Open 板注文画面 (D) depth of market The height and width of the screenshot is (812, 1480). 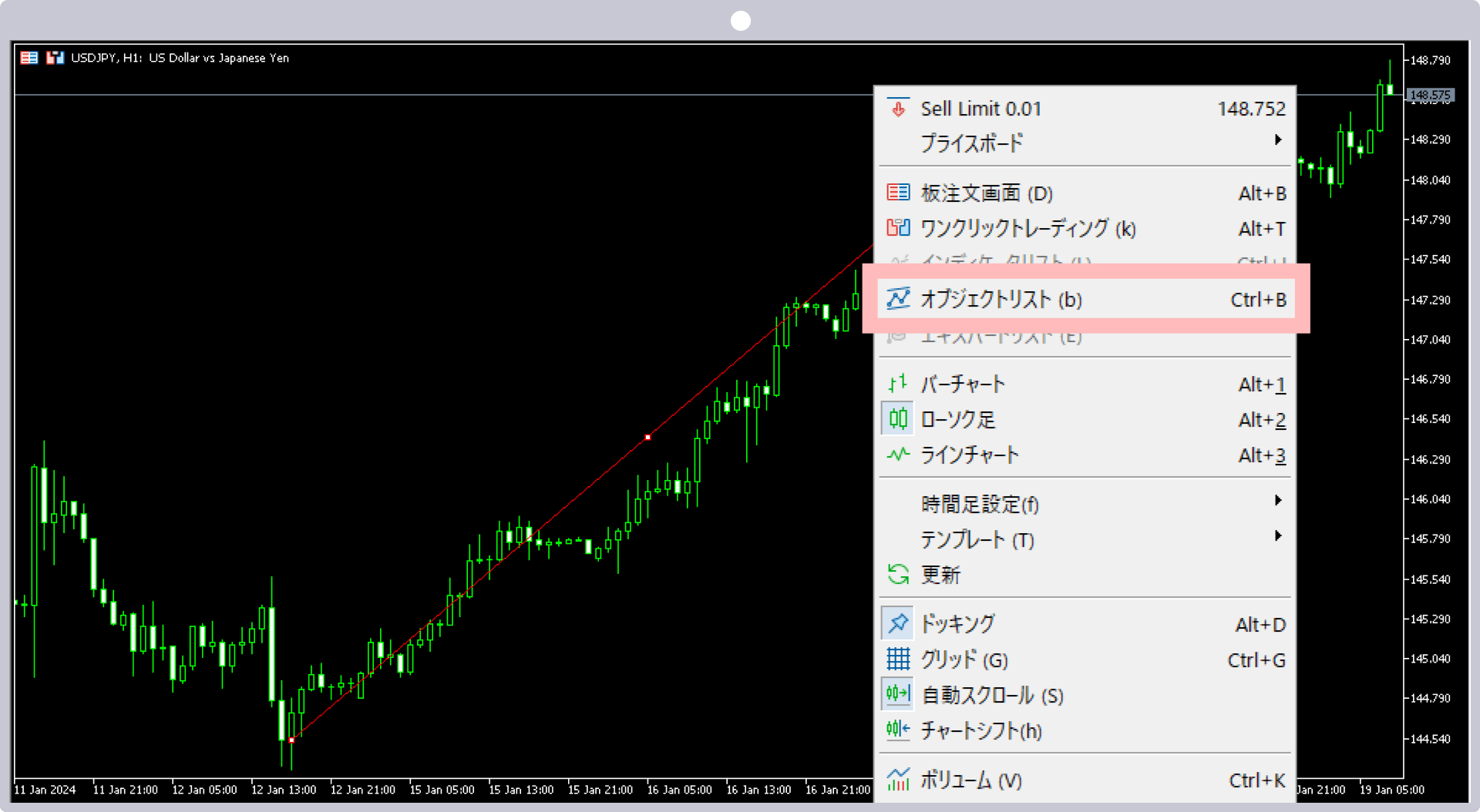tap(1085, 193)
